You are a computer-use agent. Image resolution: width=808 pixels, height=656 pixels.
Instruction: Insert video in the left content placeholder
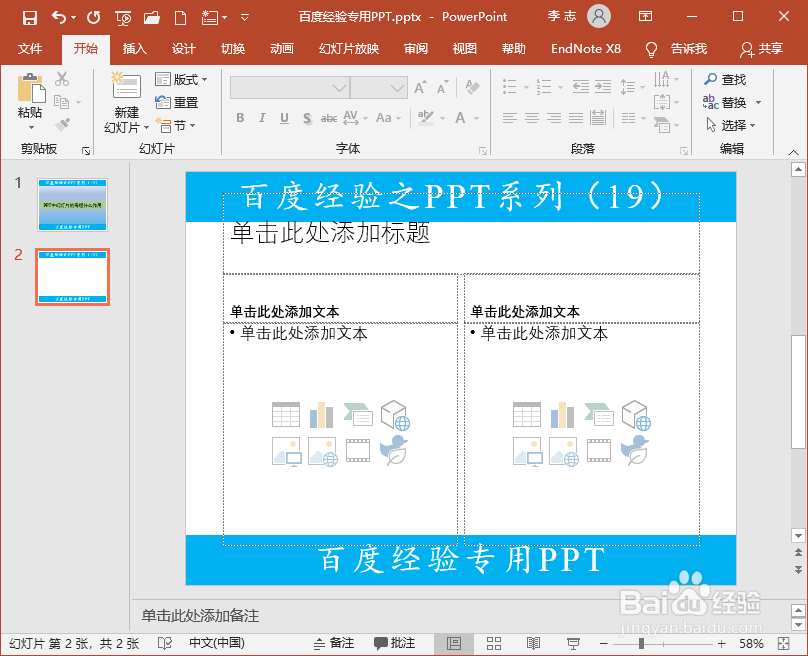358,450
